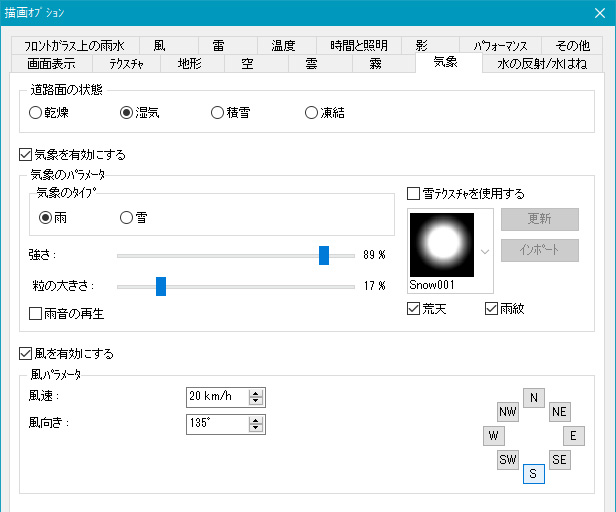
Task: Toggle the 気象を有効にする checkbox
Action: point(26,155)
